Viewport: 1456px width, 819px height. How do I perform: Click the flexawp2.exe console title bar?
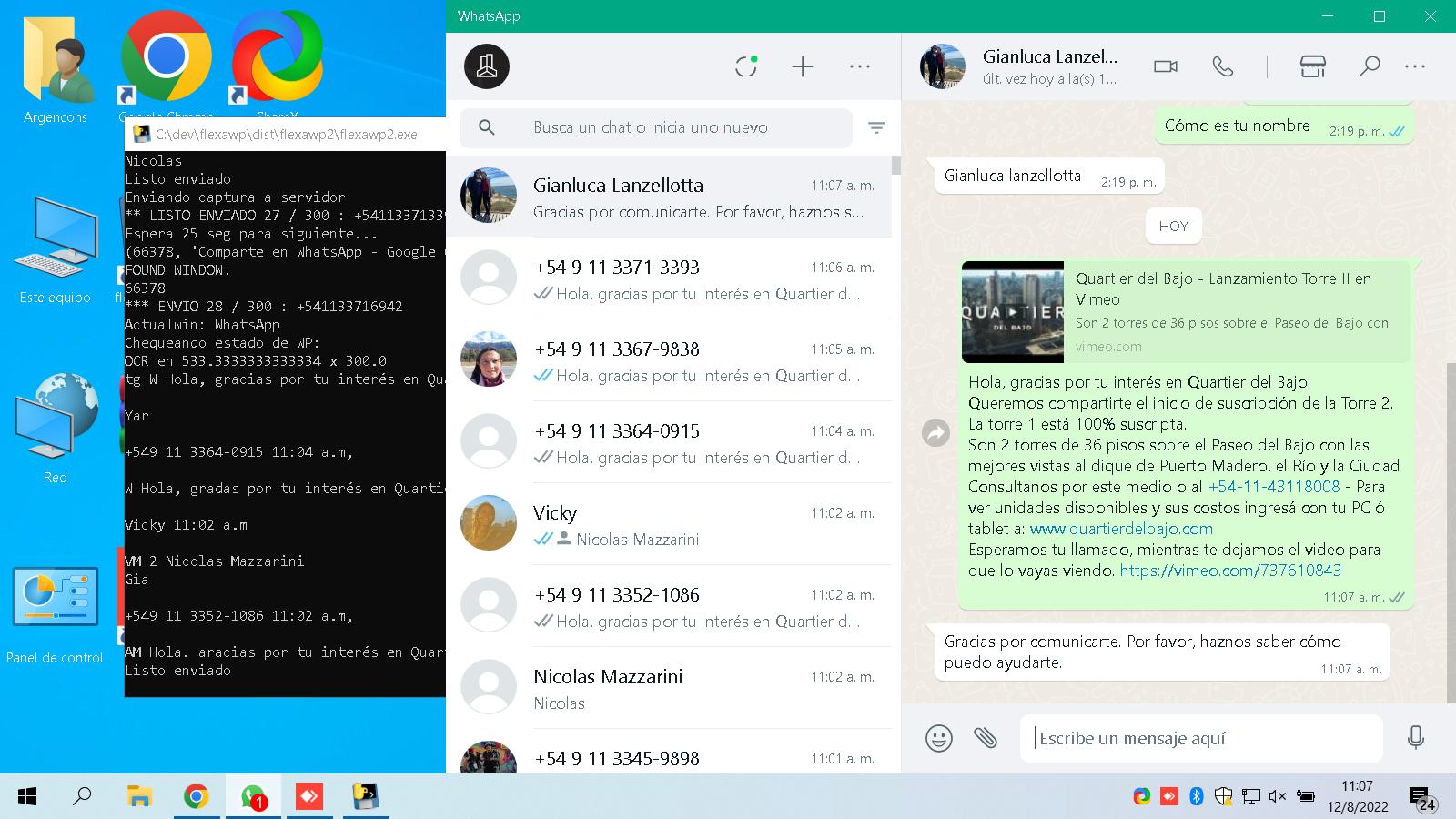point(286,135)
